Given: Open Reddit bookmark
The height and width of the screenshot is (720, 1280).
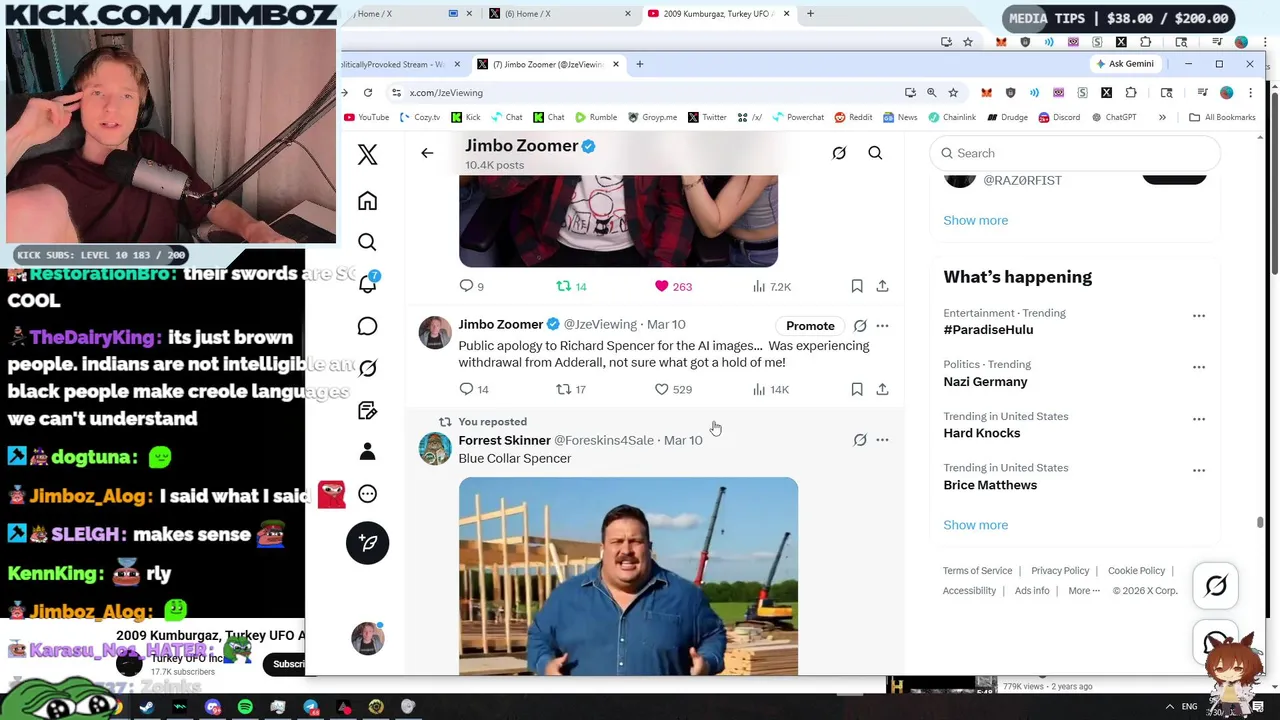Looking at the screenshot, I should click(853, 117).
